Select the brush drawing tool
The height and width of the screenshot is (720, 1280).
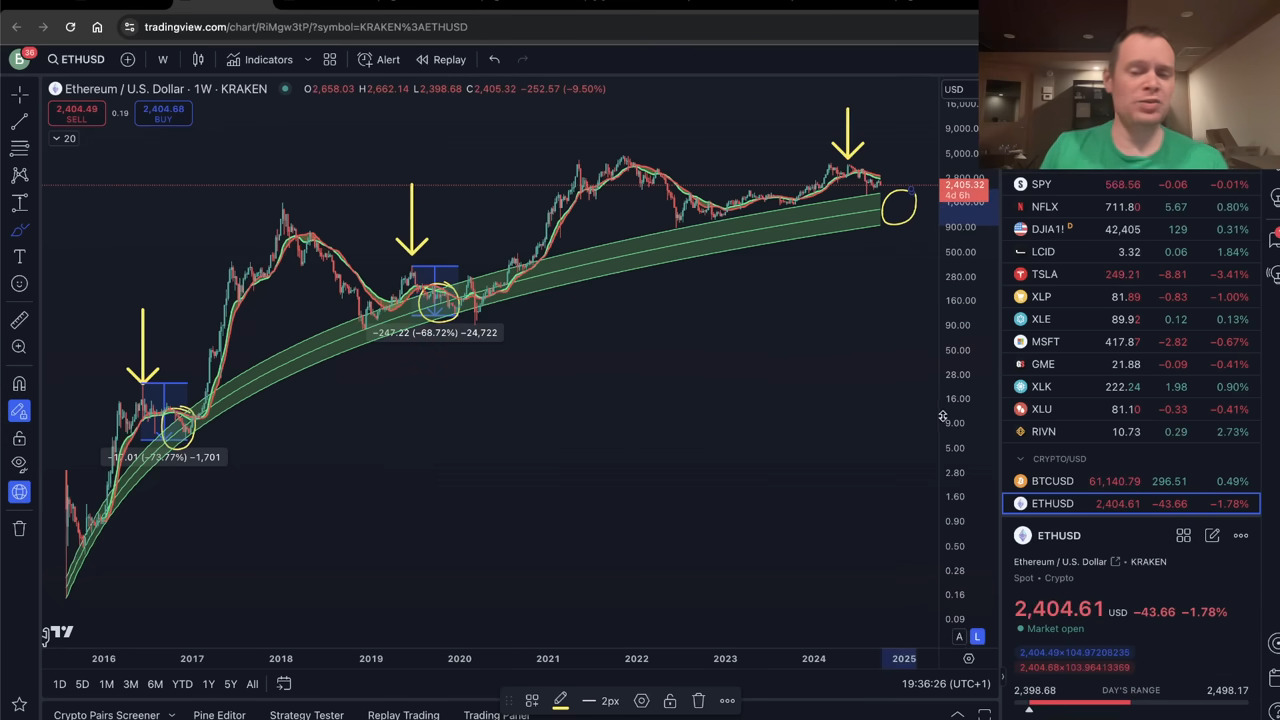click(x=19, y=230)
